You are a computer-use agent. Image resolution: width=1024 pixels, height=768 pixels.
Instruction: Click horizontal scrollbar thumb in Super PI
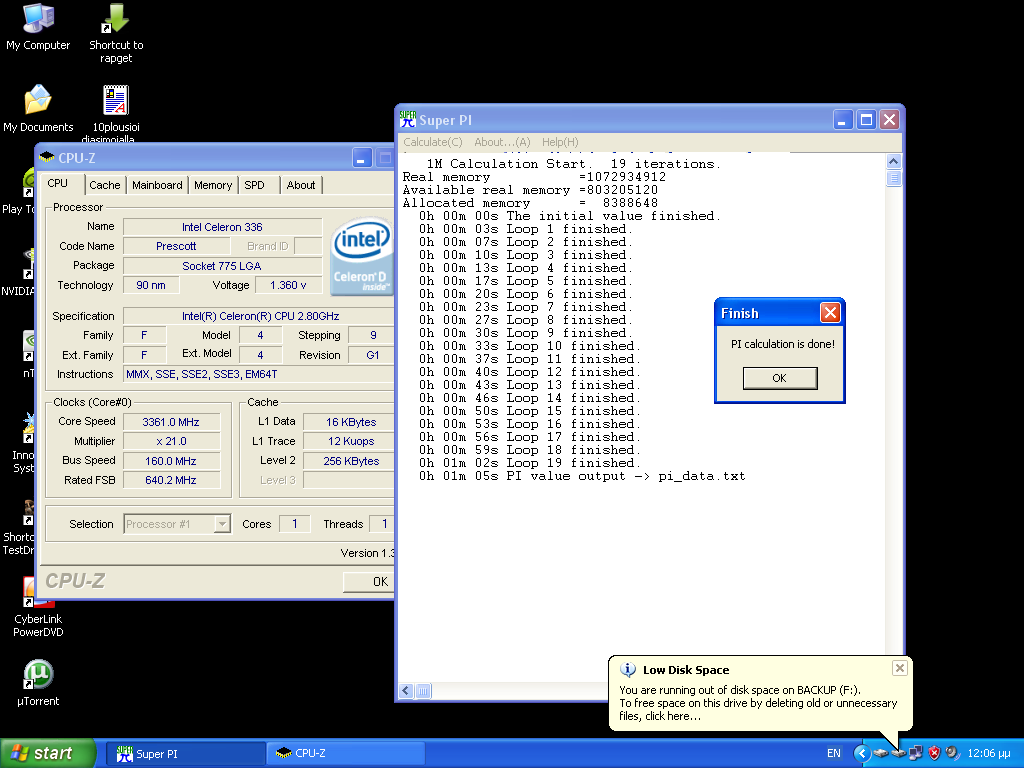[x=423, y=691]
